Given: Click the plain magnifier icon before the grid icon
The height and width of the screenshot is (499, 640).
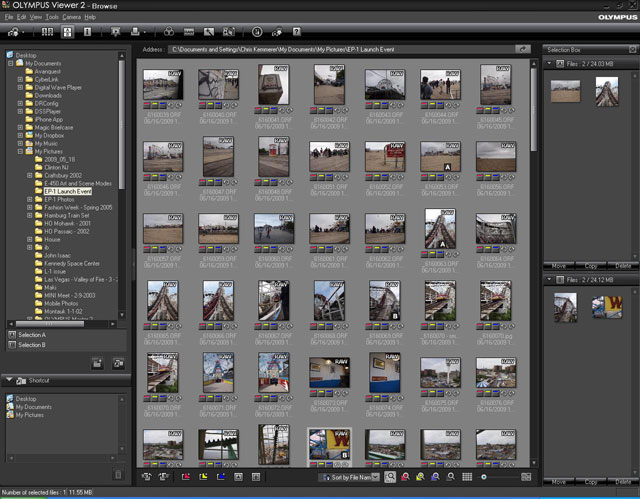Looking at the screenshot, I should [451, 477].
